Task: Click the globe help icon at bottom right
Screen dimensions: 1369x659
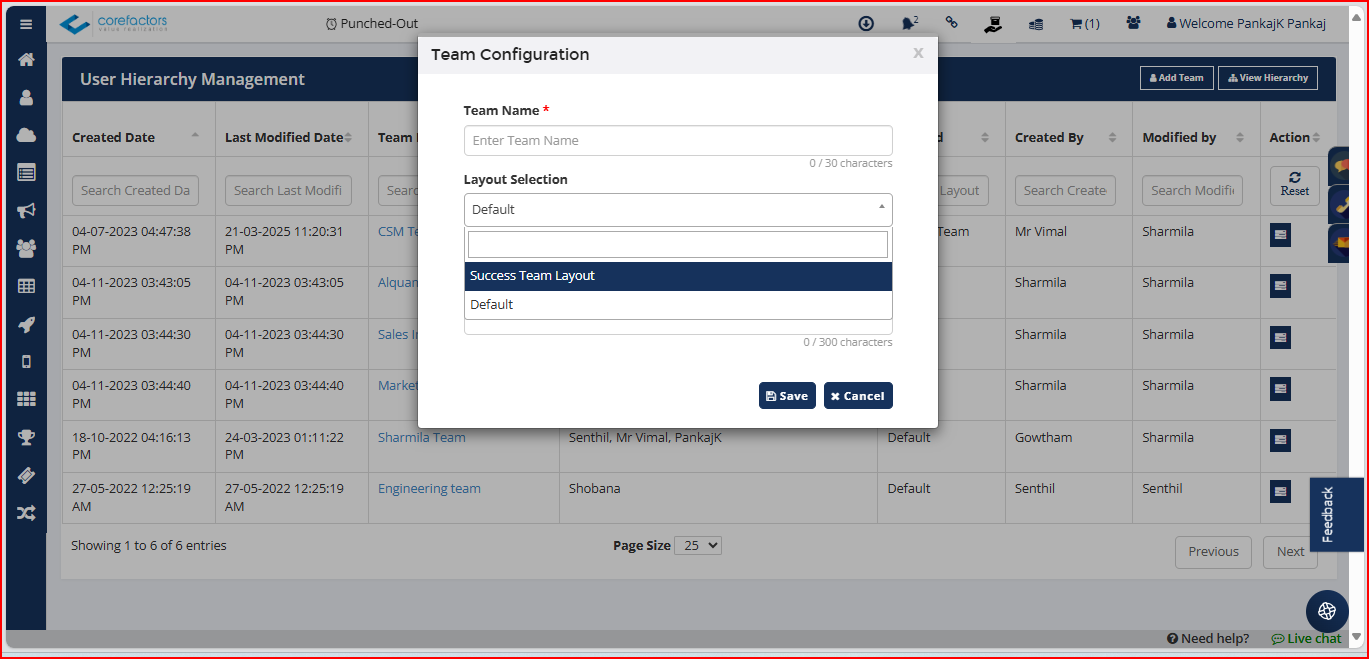Action: (1327, 611)
